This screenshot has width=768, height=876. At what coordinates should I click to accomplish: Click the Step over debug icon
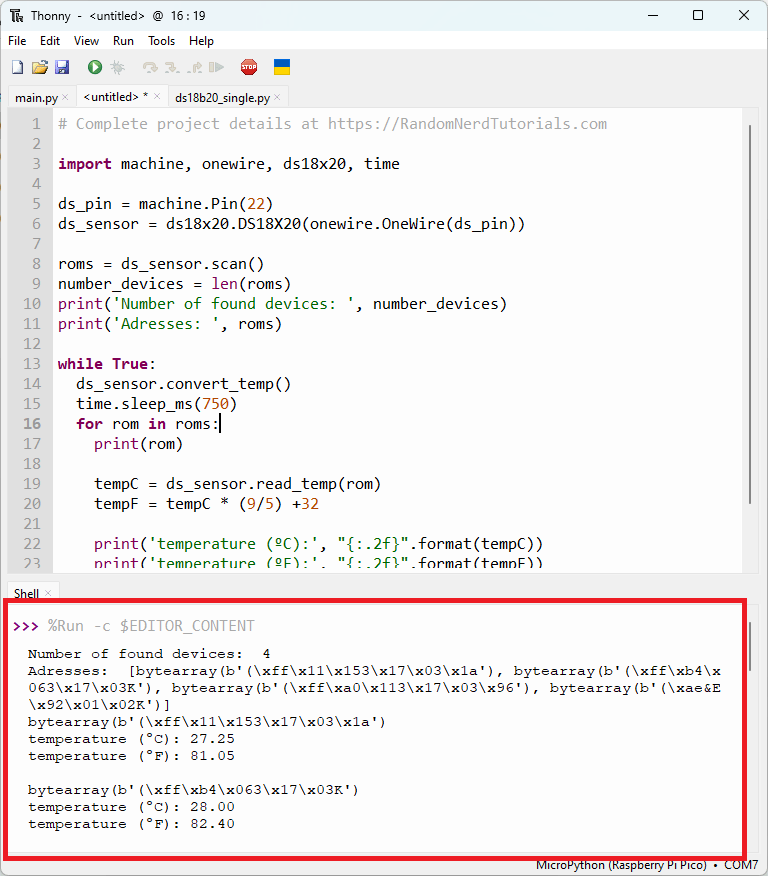(150, 67)
